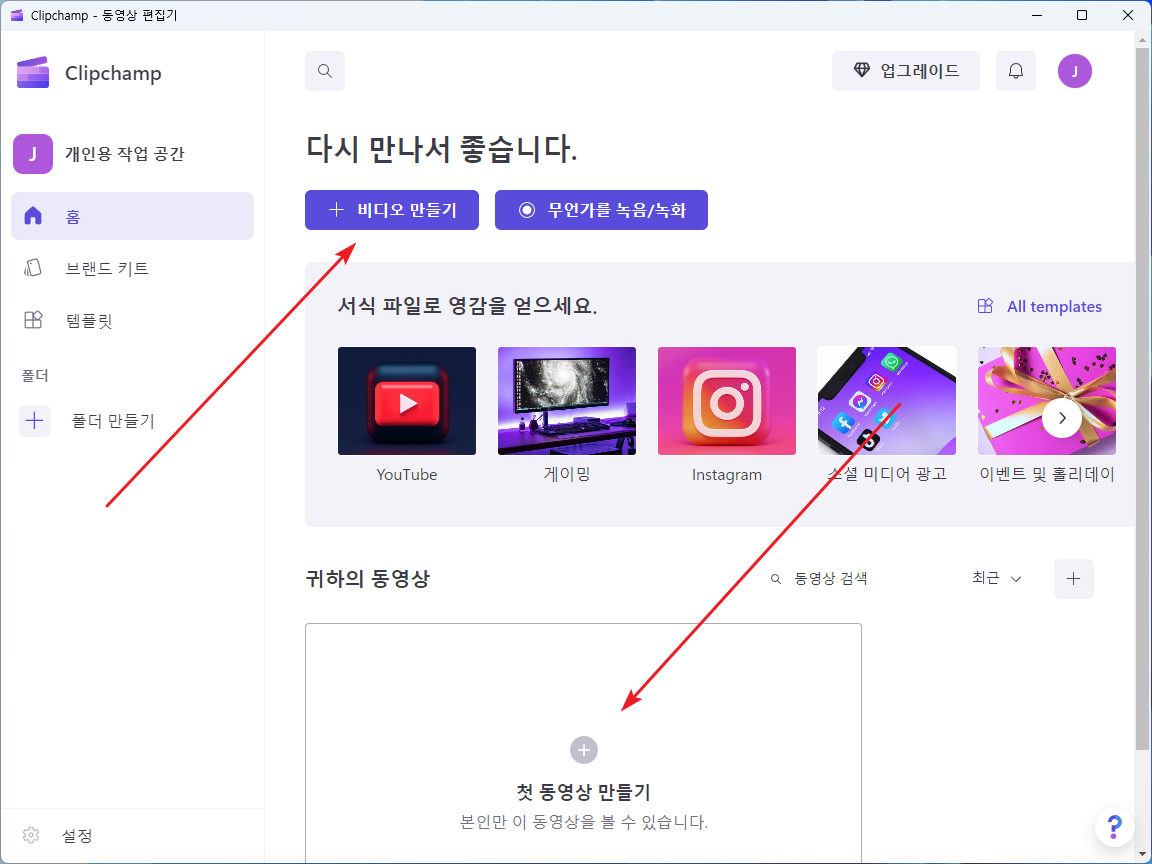Click the 무언가를 녹음/녹화 button
Screen dimensions: 1152x864
tap(601, 210)
